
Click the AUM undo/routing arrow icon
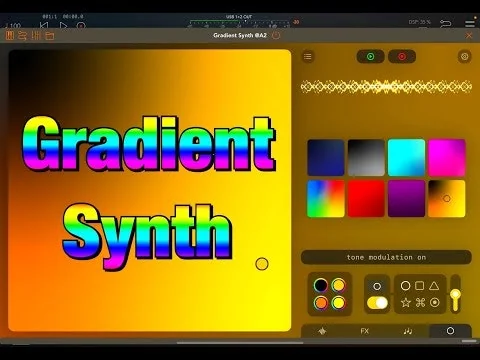[446, 23]
